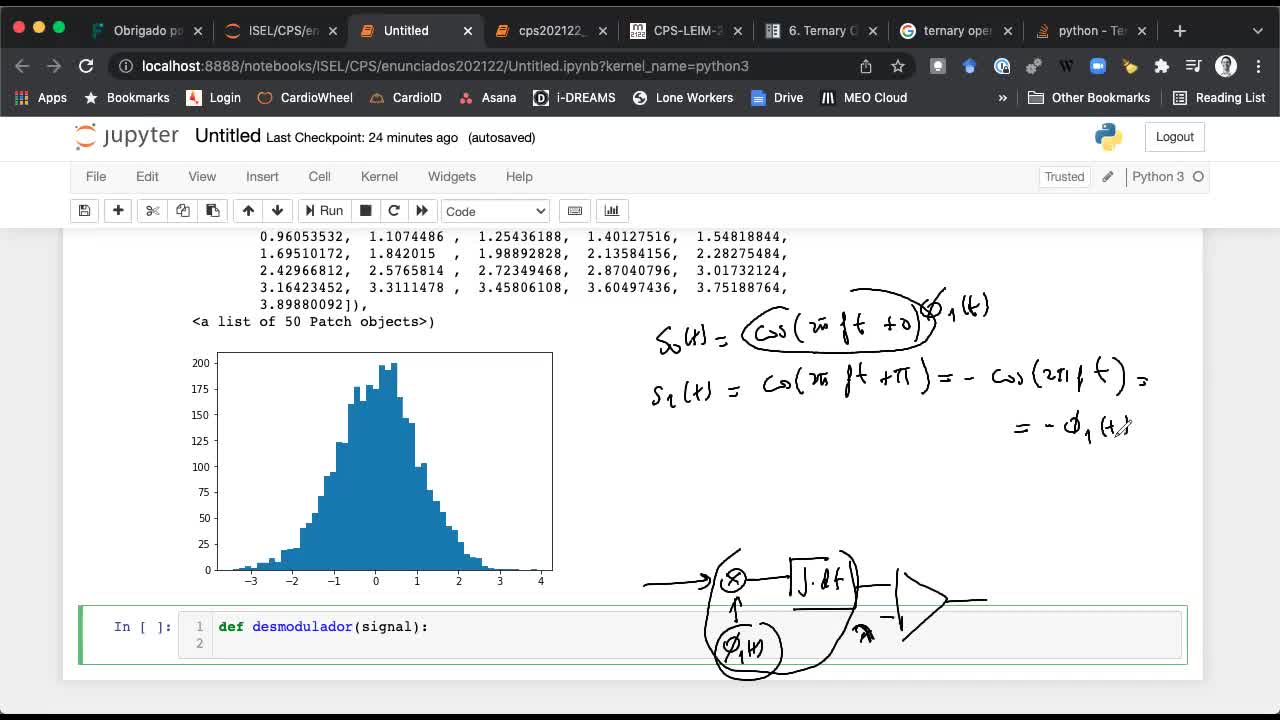Insert cell below with plus icon

118,211
